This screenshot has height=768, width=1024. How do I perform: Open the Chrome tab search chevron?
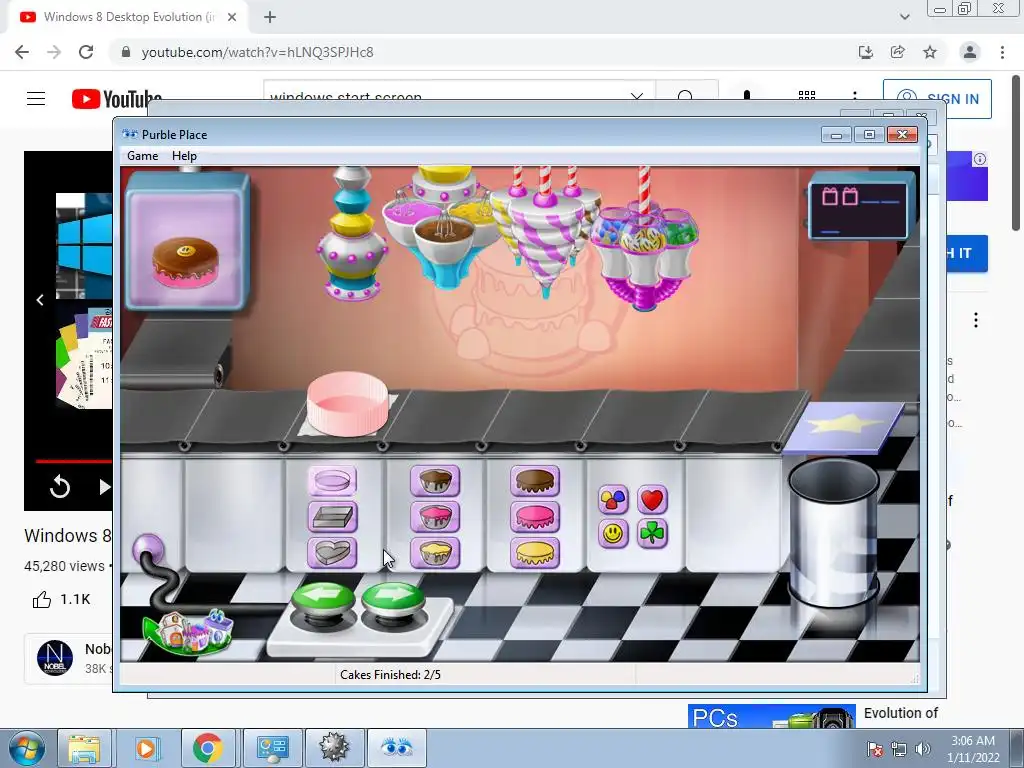(x=904, y=17)
